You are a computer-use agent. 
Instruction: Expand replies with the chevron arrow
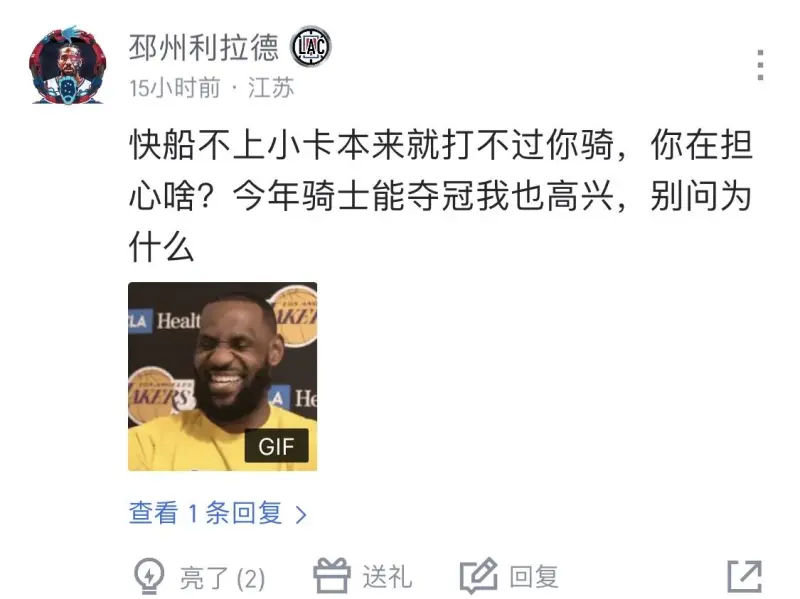[301, 514]
